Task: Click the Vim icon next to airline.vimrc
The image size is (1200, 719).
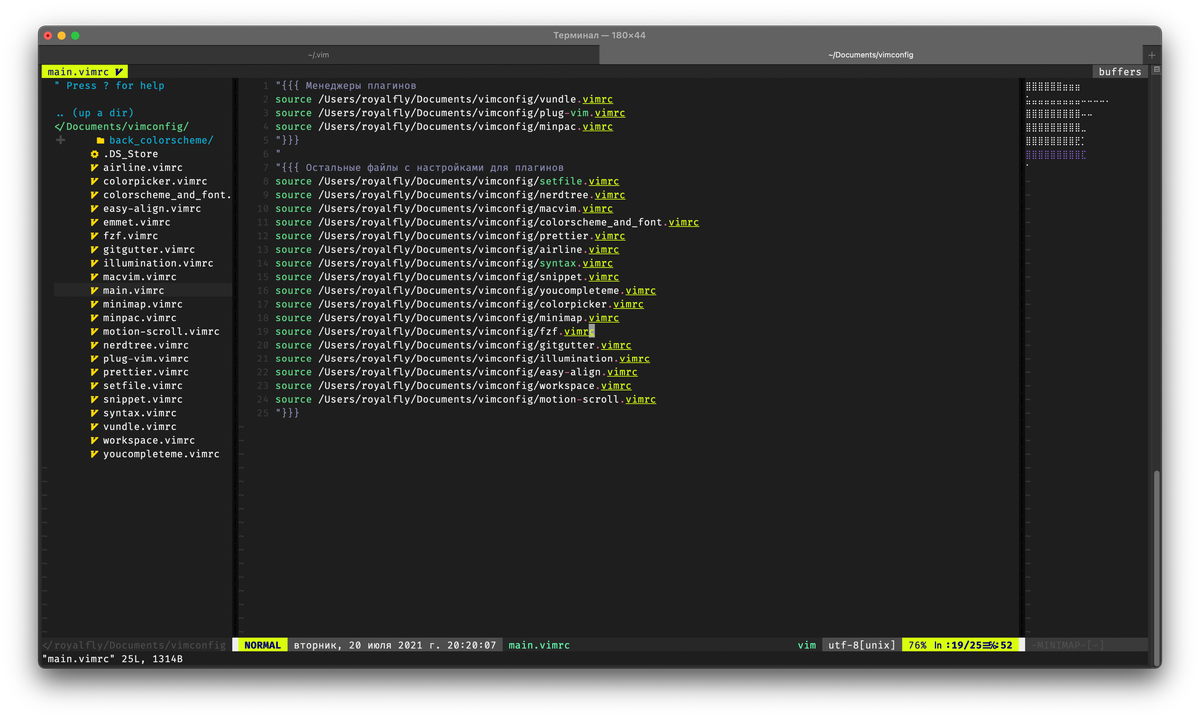Action: pos(94,168)
